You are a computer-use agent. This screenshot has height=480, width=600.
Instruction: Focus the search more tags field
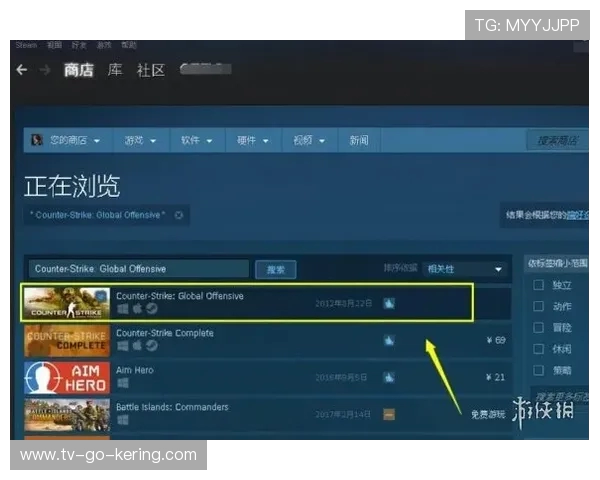click(561, 397)
